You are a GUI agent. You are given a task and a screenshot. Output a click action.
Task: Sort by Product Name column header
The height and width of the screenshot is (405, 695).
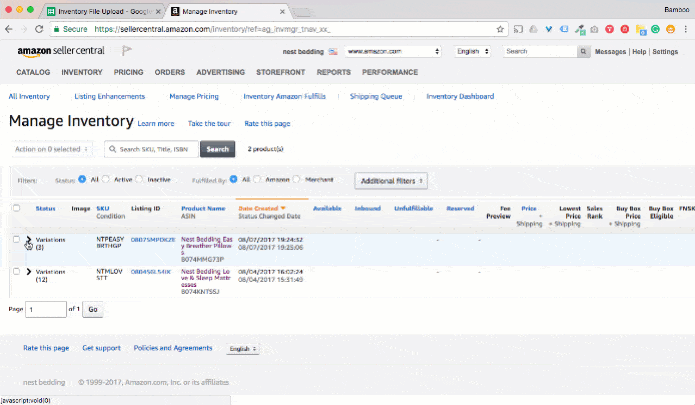pos(203,208)
